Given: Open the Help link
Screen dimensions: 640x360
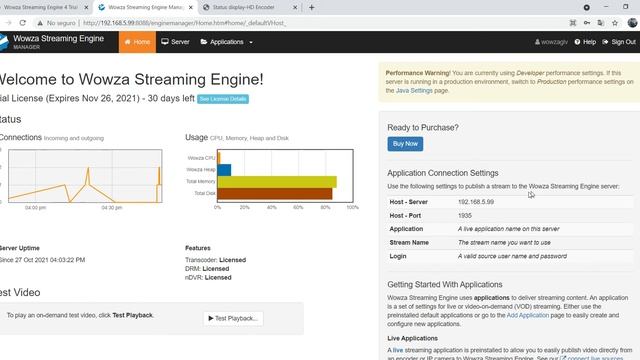Looking at the screenshot, I should coord(585,42).
